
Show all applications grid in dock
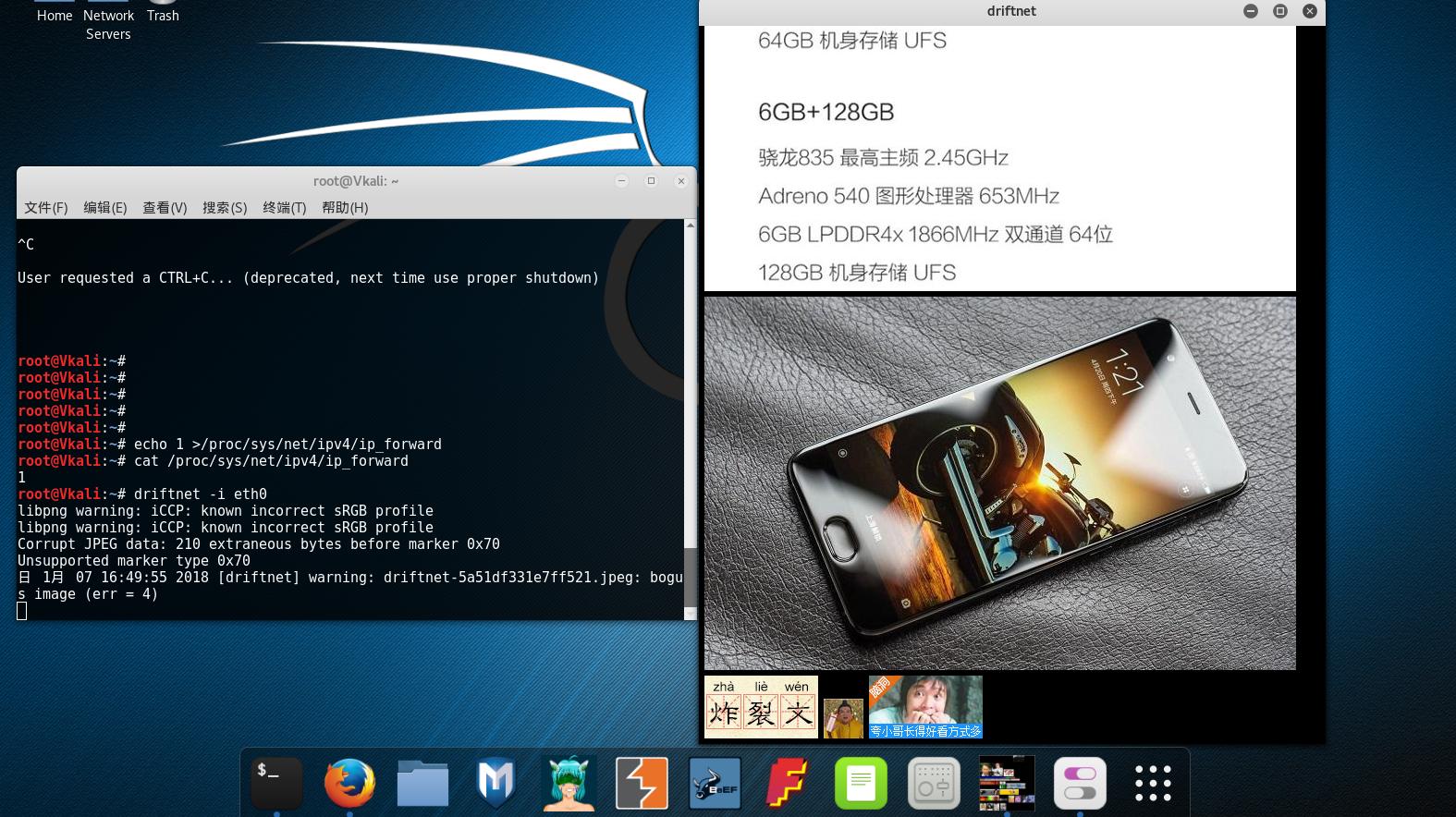pos(1153,783)
